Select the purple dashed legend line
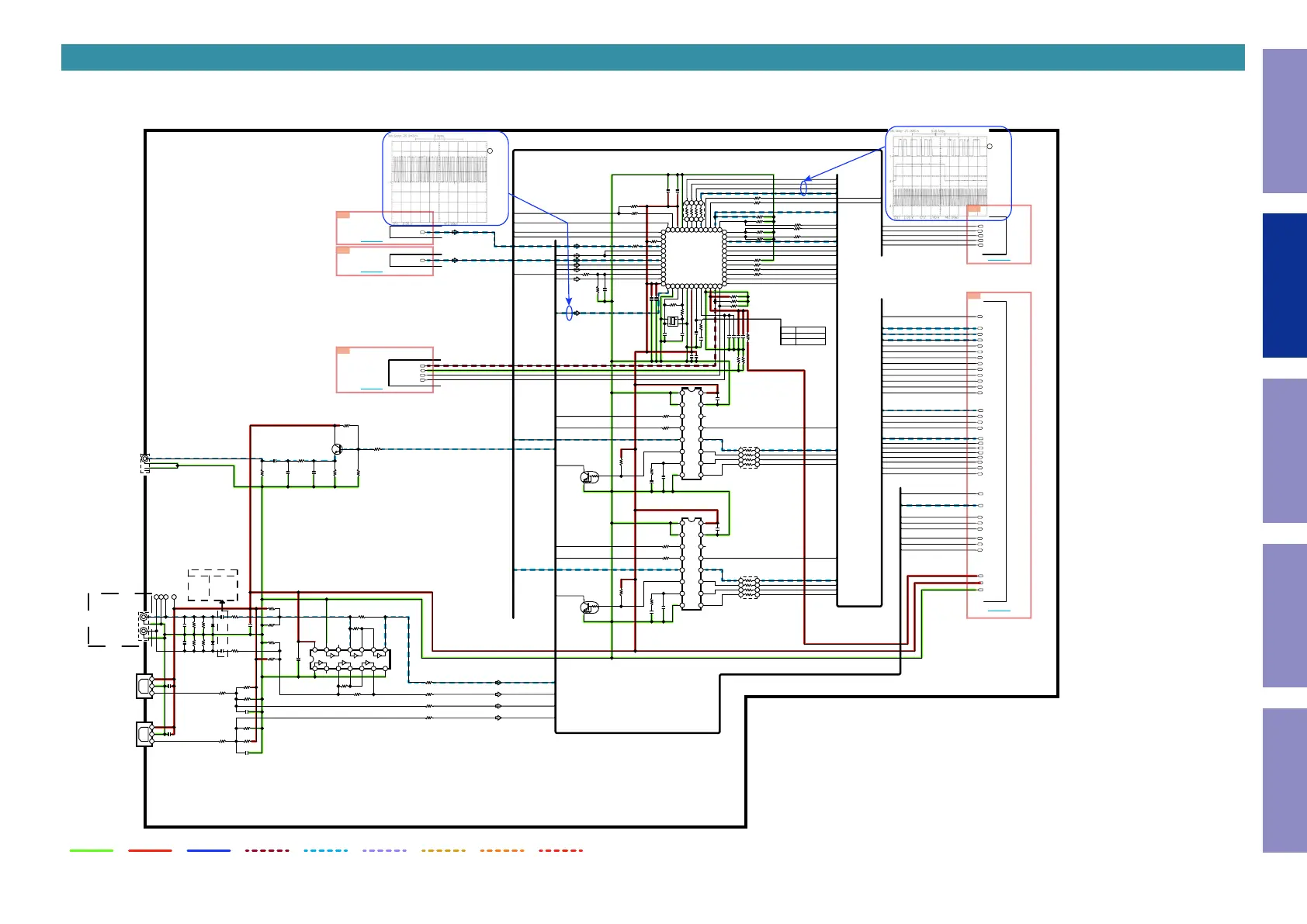Screen dimensions: 1307x924 click(x=384, y=850)
